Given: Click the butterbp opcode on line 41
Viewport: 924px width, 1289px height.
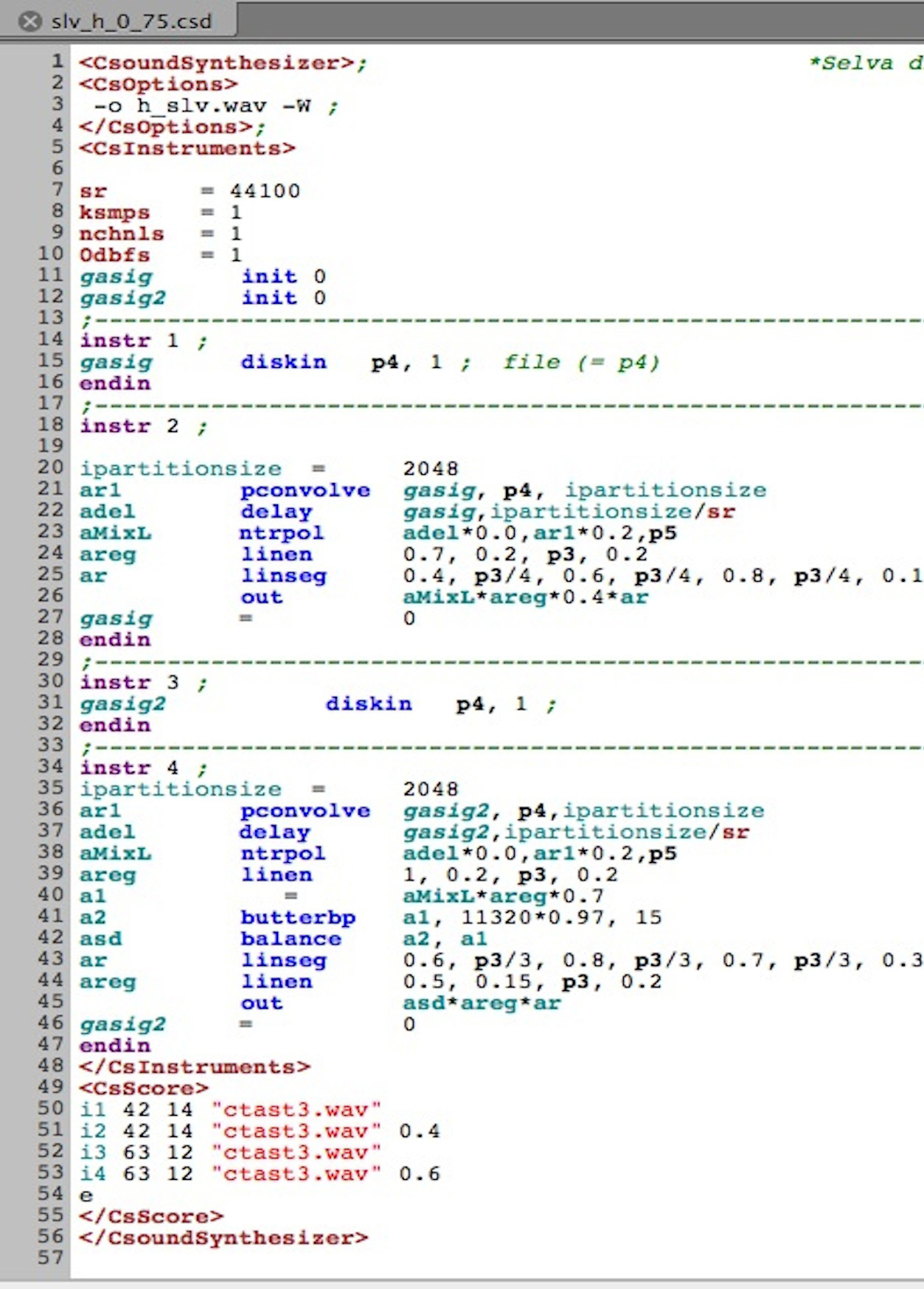Looking at the screenshot, I should [298, 918].
